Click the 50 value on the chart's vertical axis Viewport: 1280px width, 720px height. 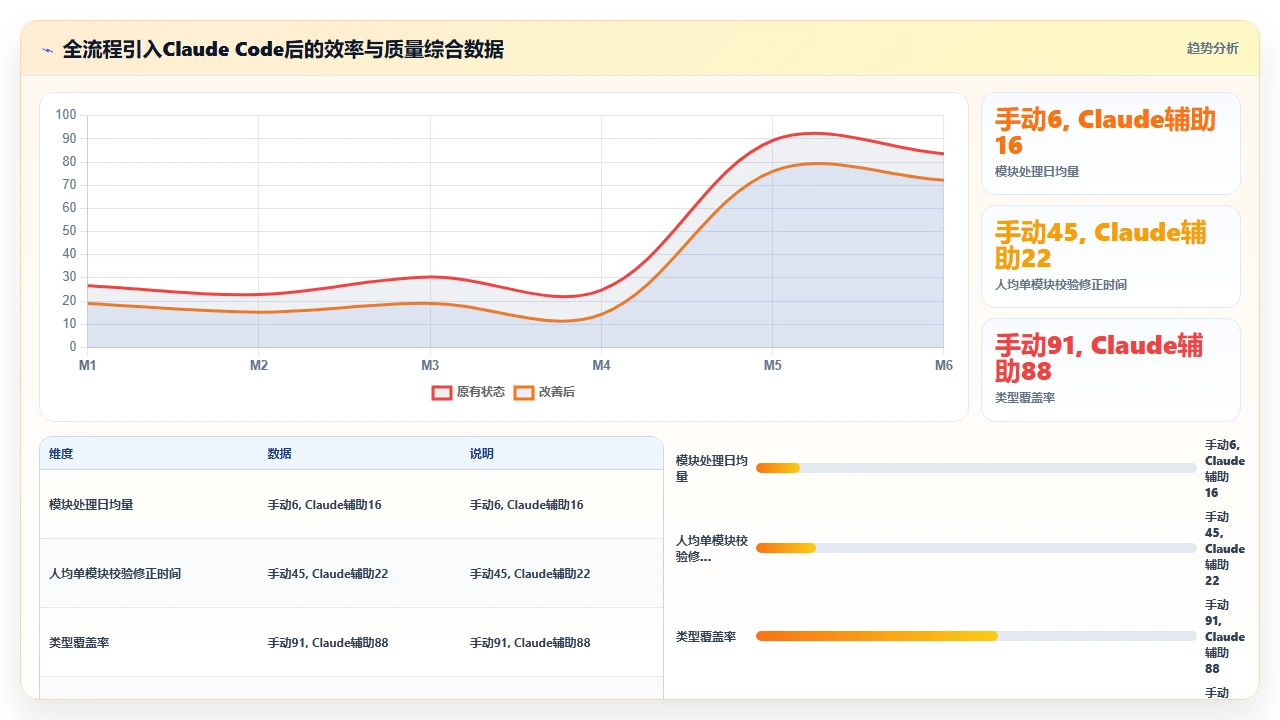point(69,231)
